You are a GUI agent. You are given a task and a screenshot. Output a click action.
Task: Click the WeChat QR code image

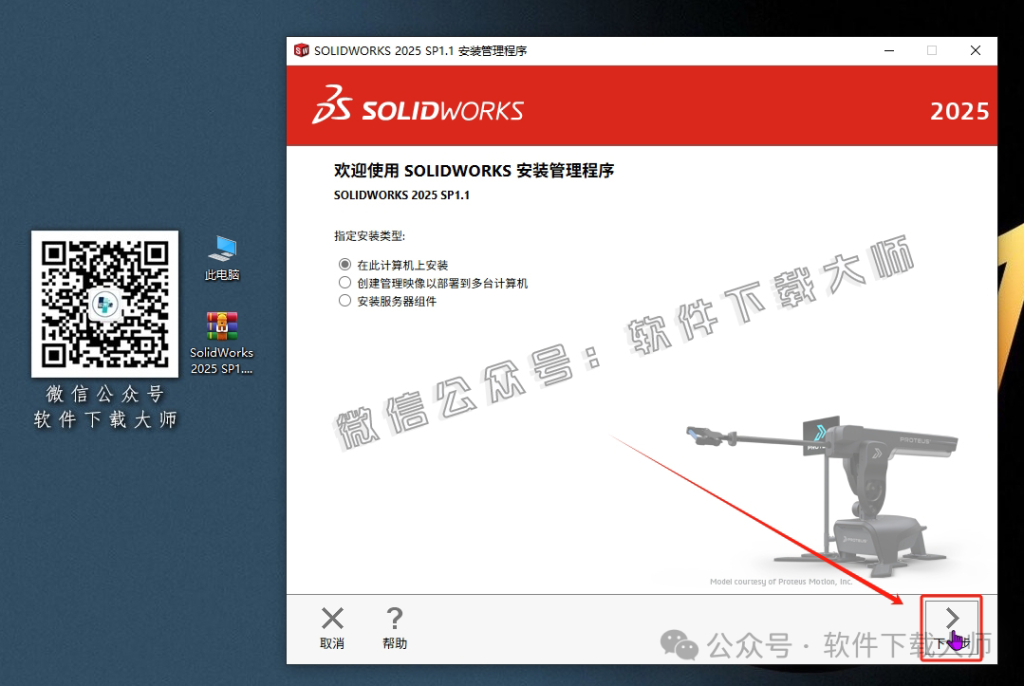click(104, 303)
